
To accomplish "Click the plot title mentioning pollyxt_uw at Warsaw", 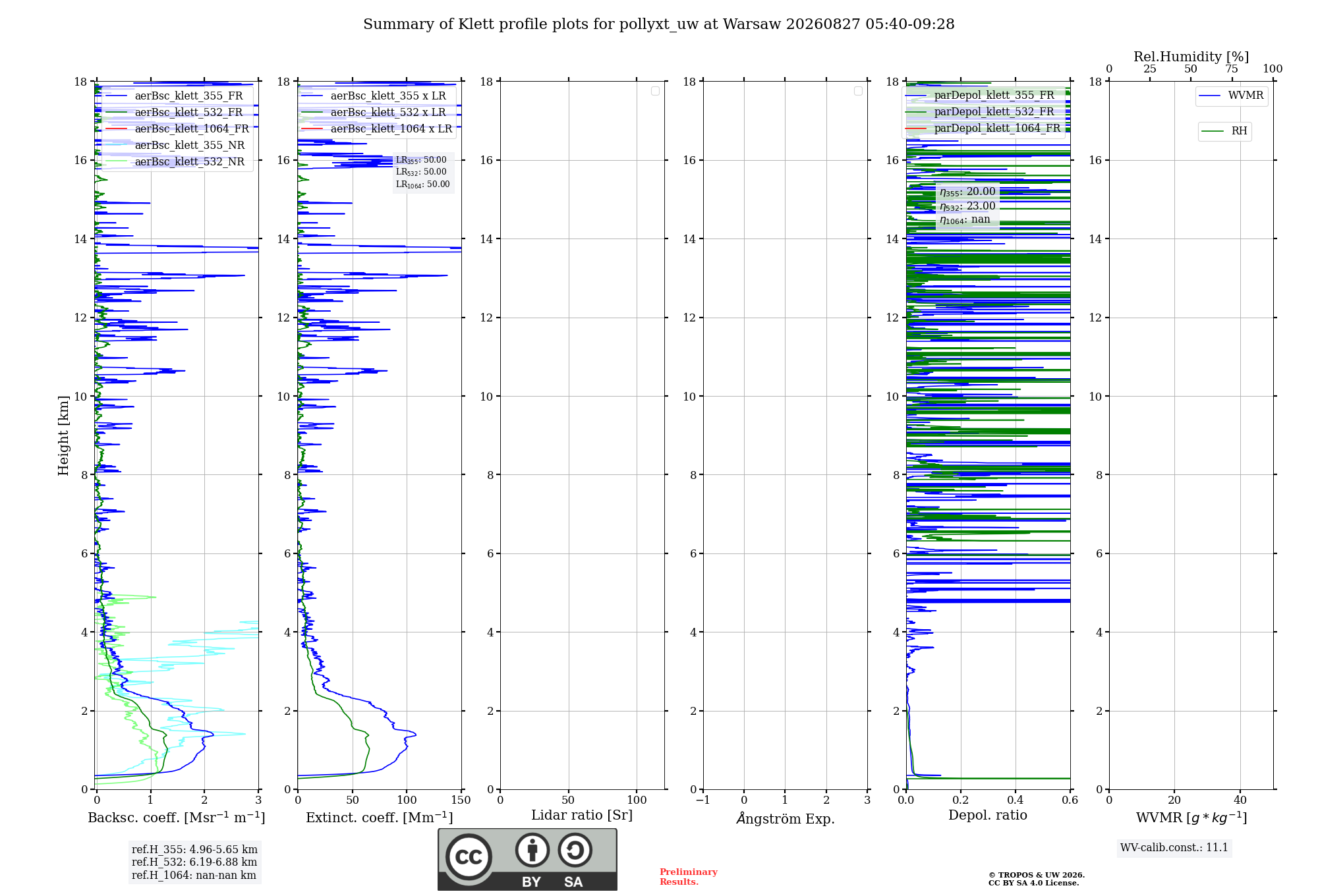I will click(x=658, y=24).
